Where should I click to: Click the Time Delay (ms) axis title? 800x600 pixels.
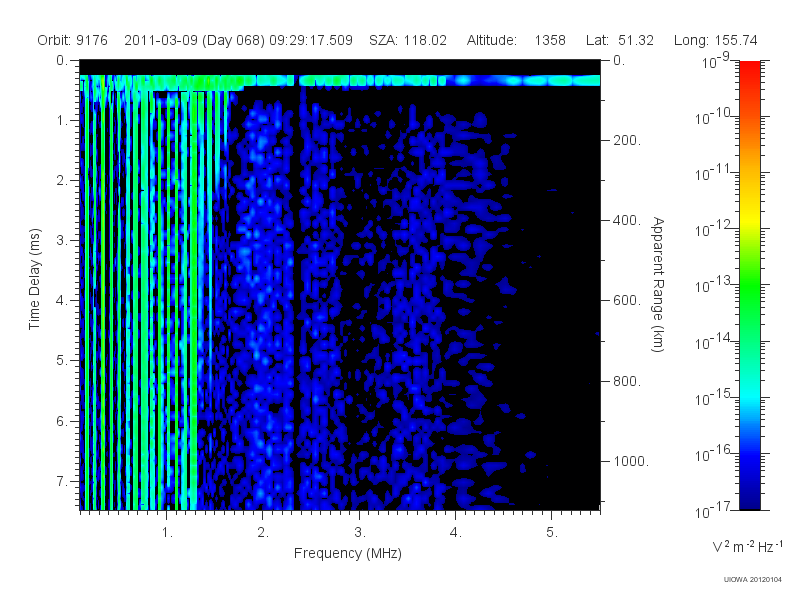click(x=34, y=279)
